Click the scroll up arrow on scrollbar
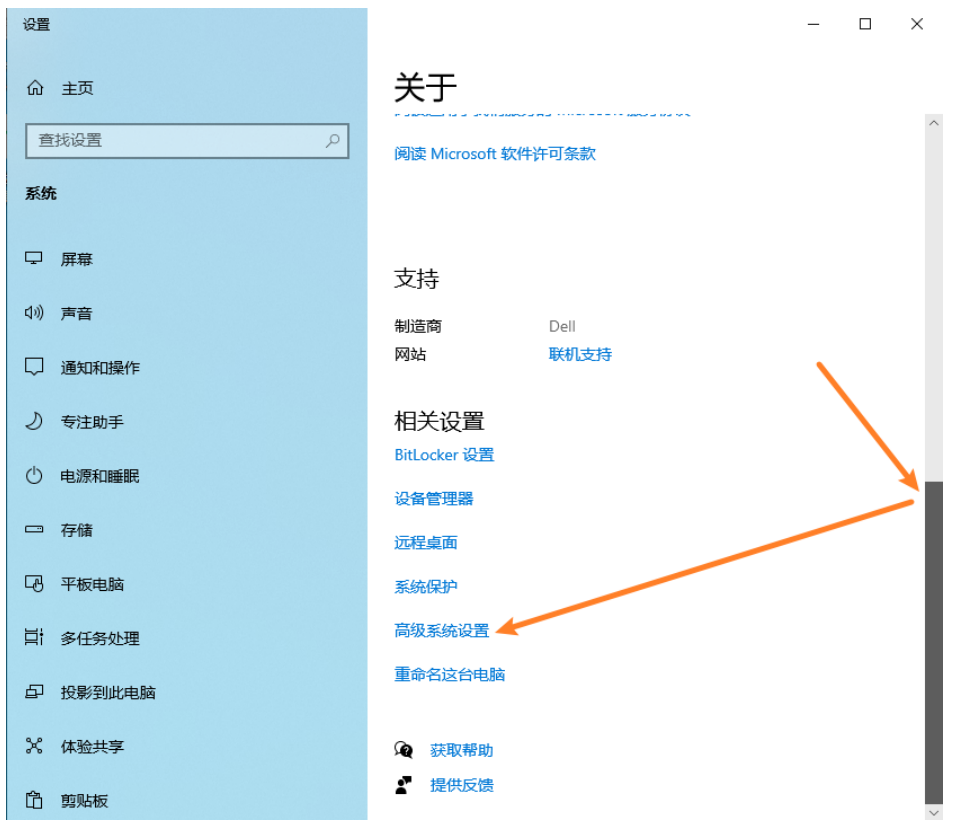 point(934,123)
